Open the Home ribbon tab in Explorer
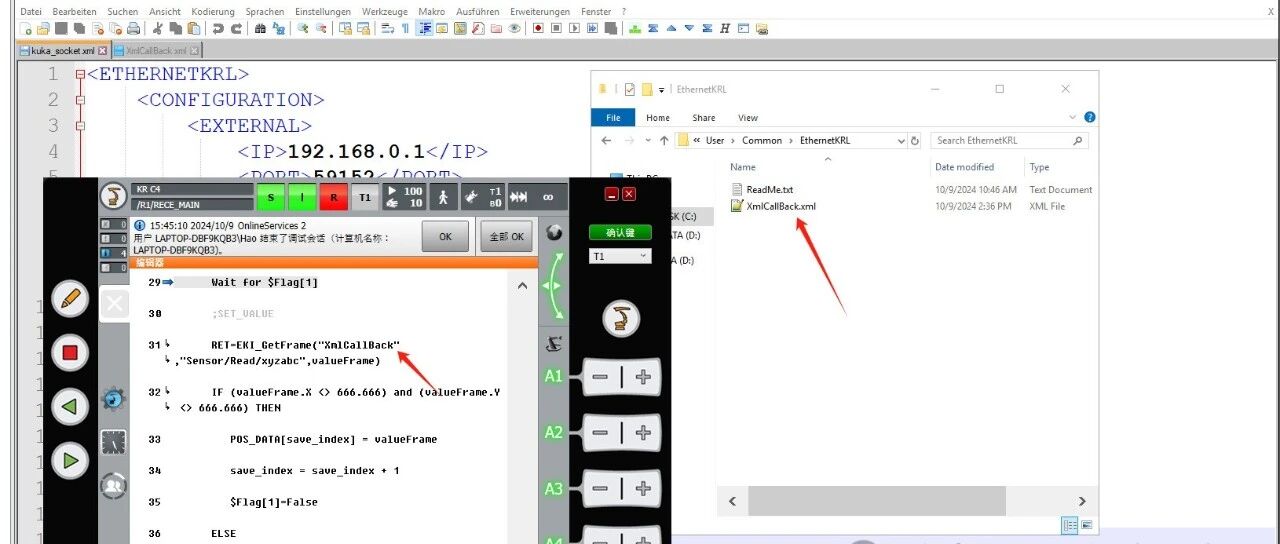Screen dimensions: 1280x544 pyautogui.click(x=658, y=117)
